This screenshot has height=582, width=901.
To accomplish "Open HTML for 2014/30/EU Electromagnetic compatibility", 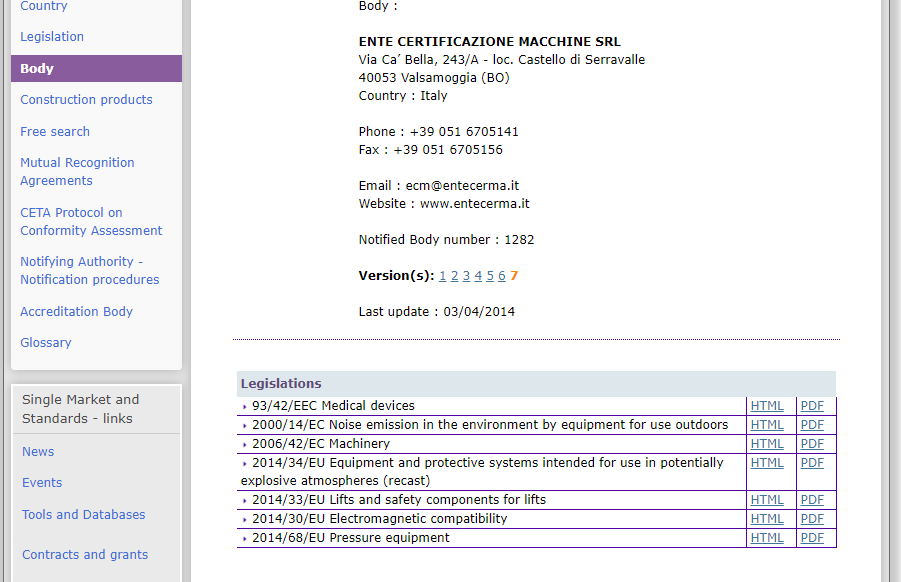I will (767, 519).
